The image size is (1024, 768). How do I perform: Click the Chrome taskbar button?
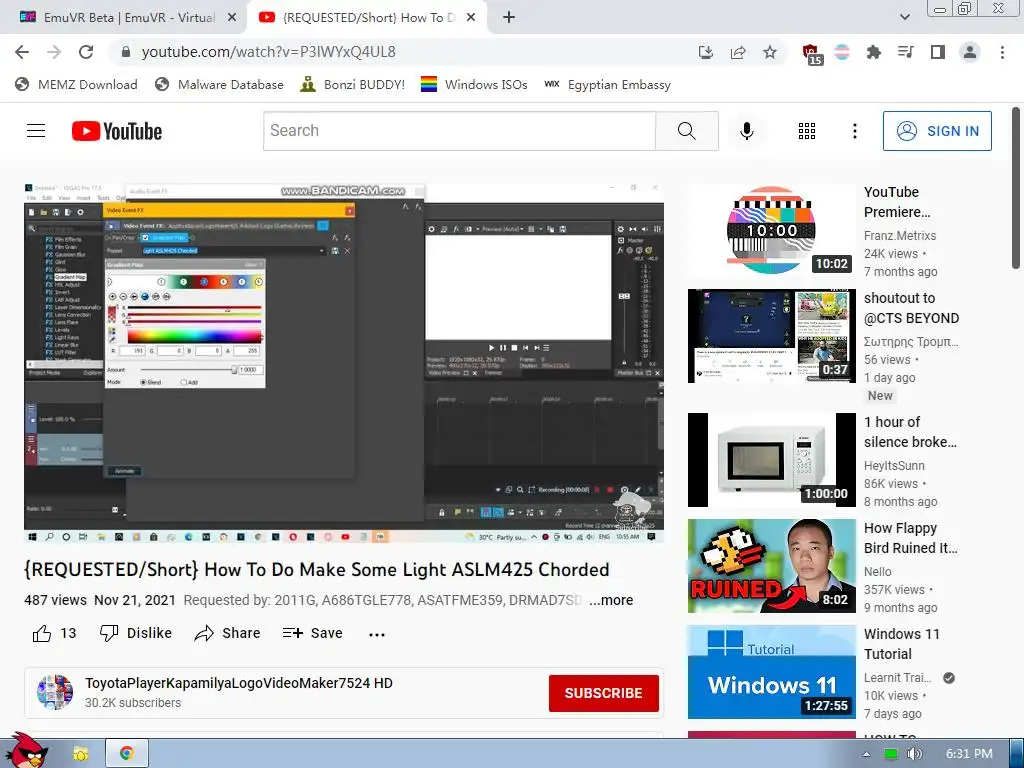(127, 754)
